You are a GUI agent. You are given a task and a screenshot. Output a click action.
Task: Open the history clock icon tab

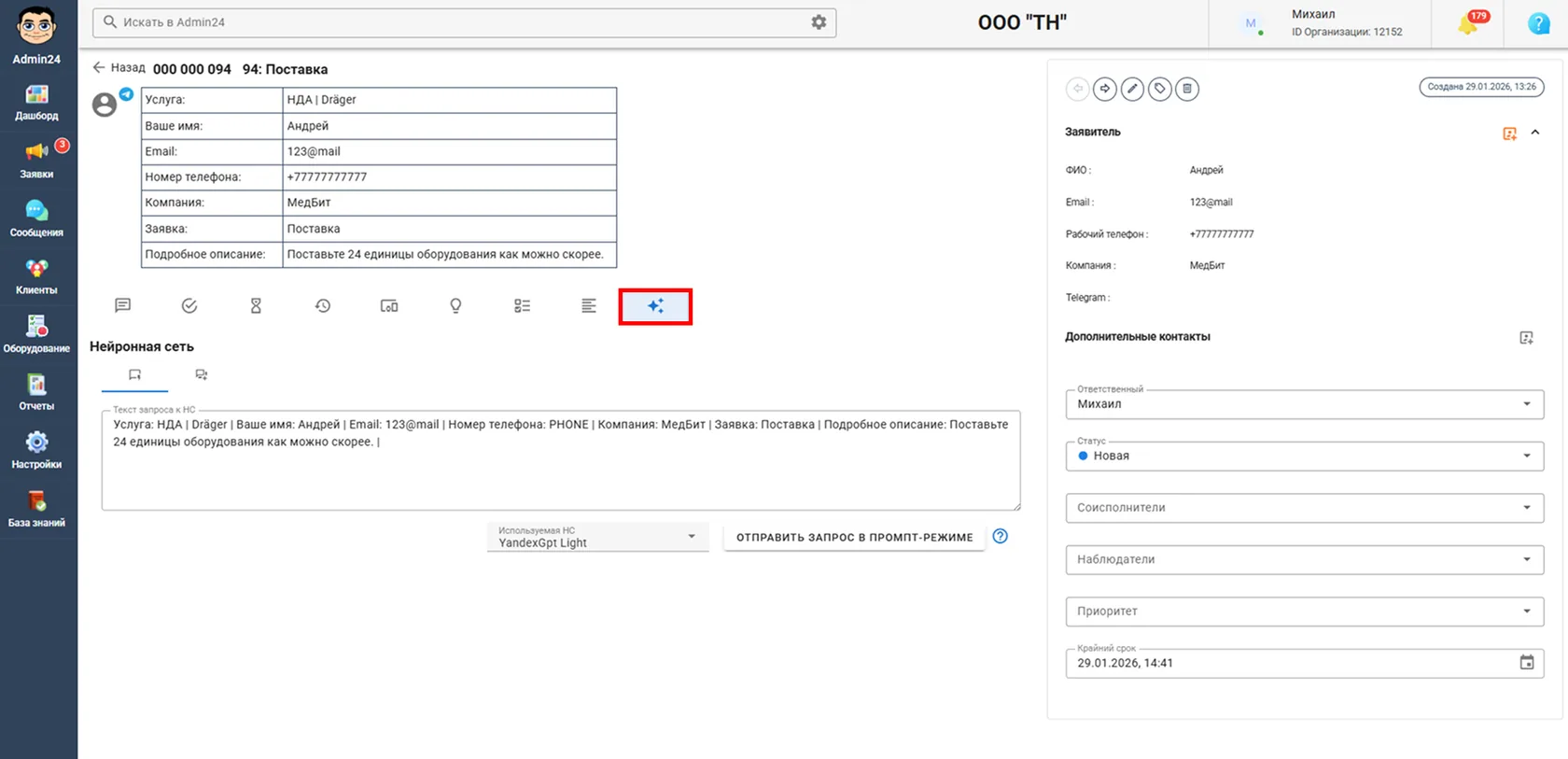[x=323, y=305]
